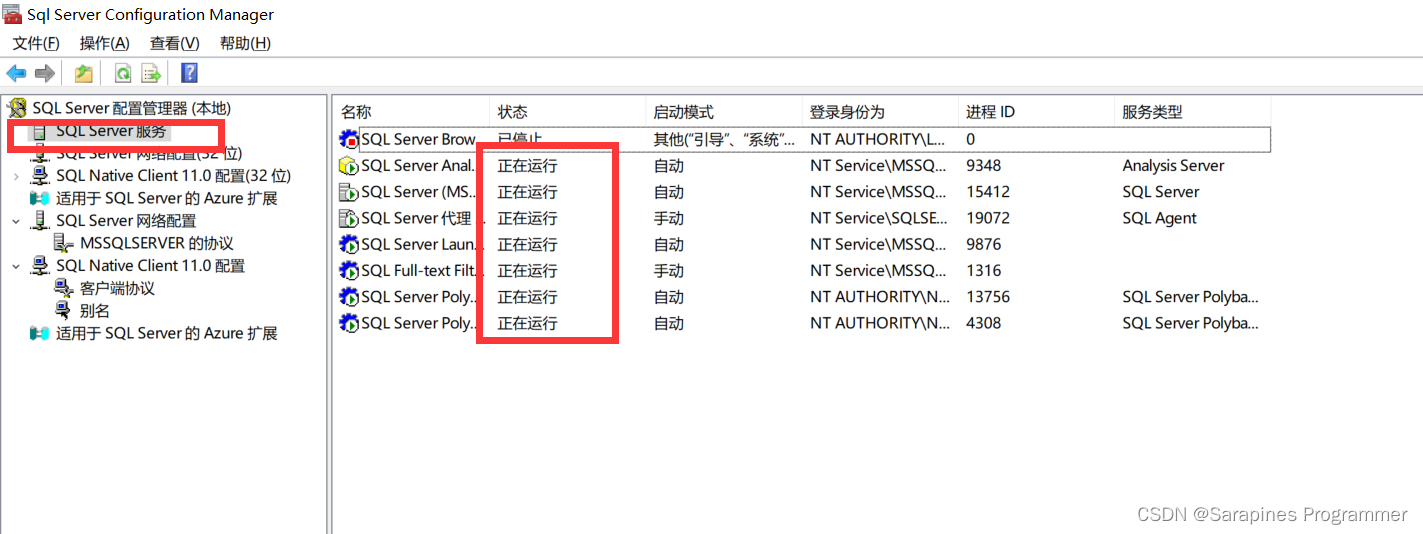Viewport: 1423px width, 534px height.
Task: Click the SQL Agent service type cell
Action: (1159, 218)
